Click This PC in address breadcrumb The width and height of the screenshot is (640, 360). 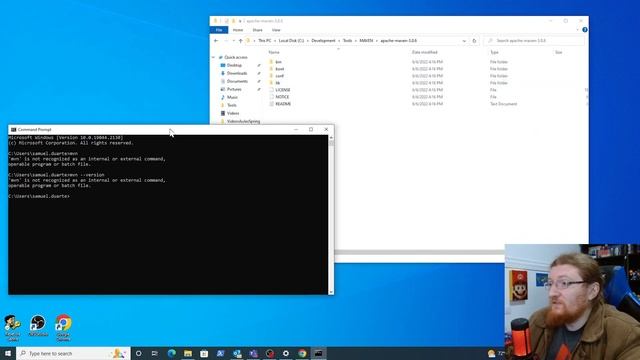(x=264, y=41)
